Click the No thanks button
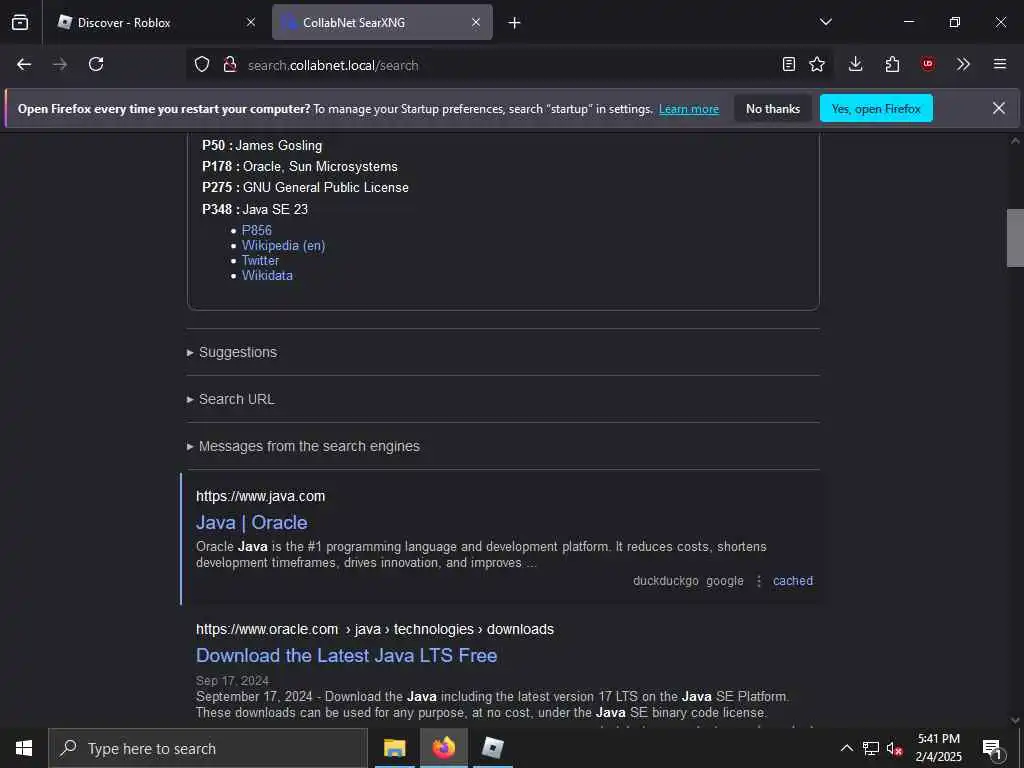The width and height of the screenshot is (1024, 768). pos(773,108)
